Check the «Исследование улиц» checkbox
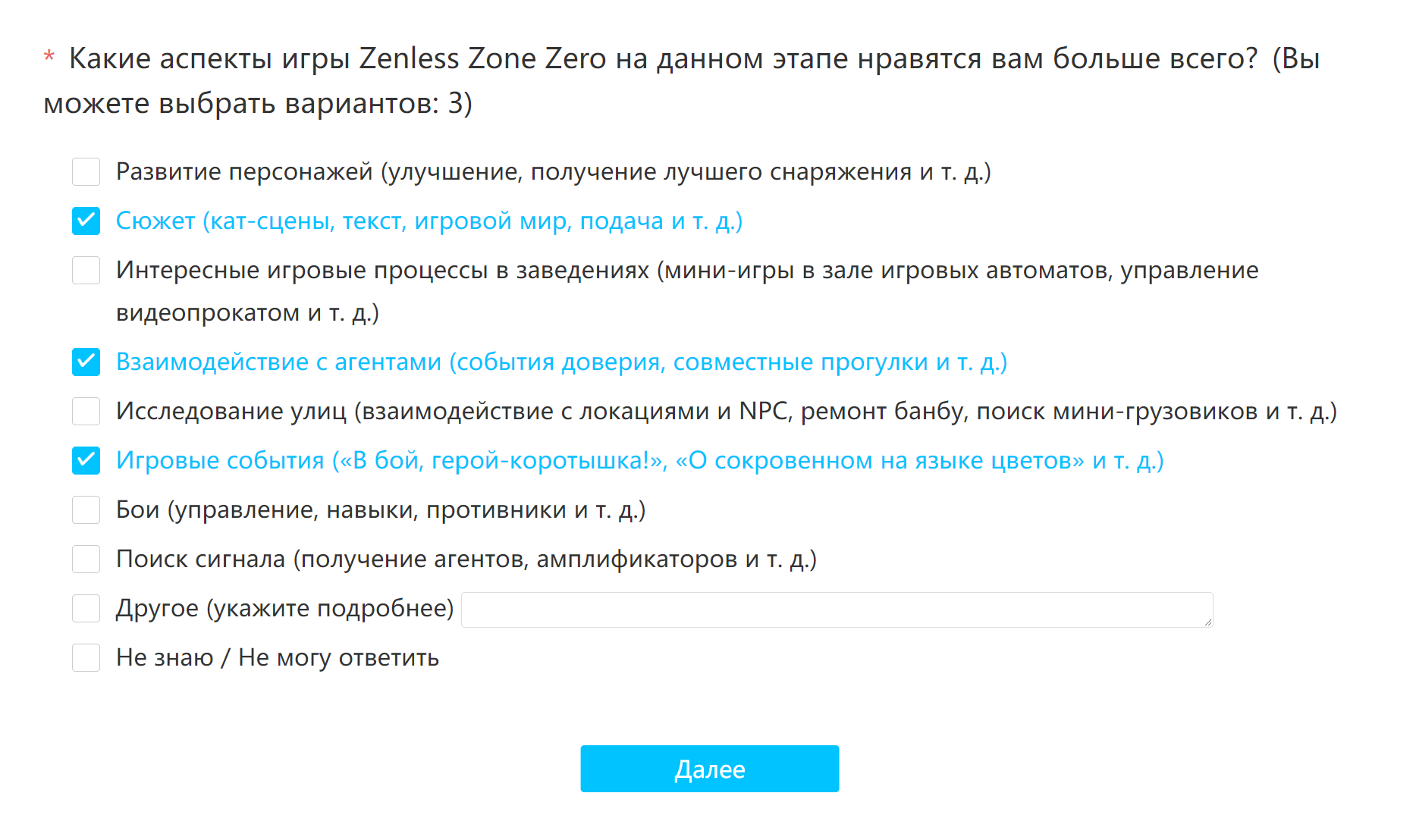The image size is (1416, 840). pyautogui.click(x=86, y=411)
